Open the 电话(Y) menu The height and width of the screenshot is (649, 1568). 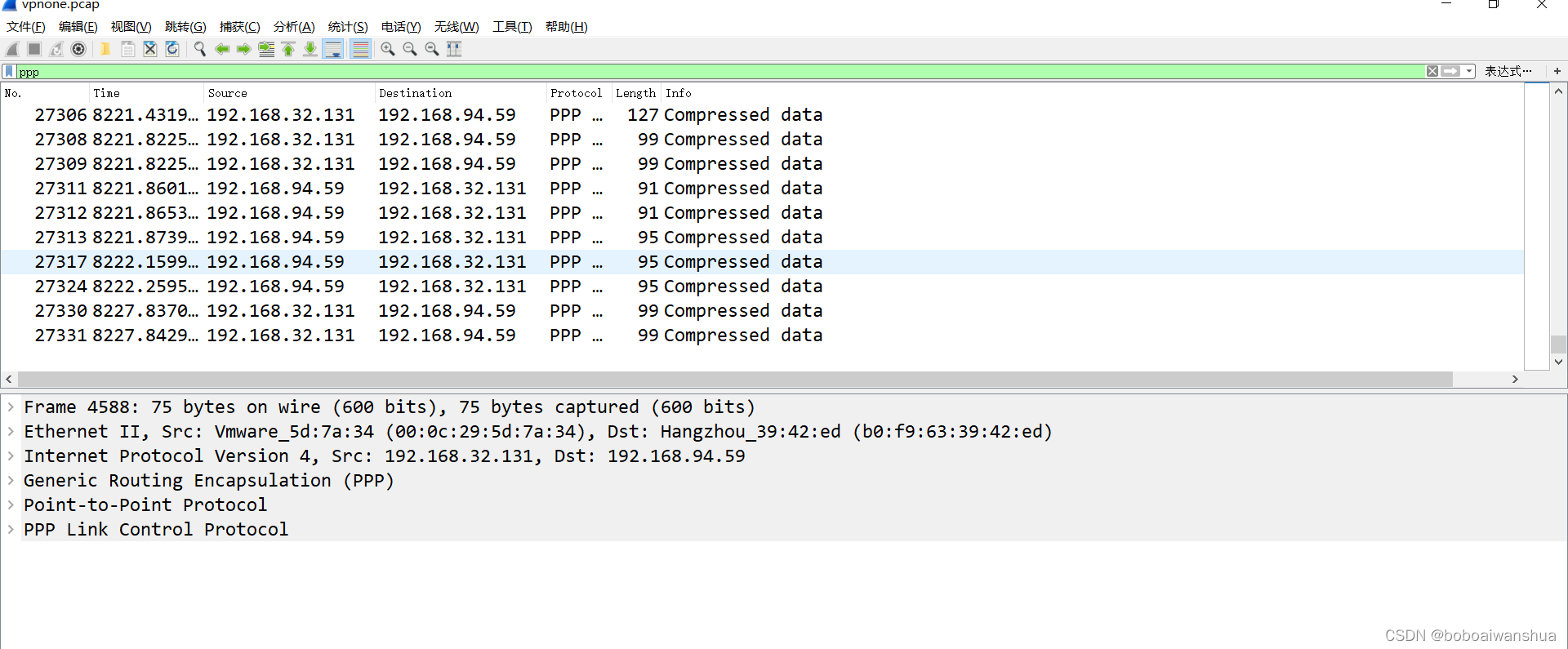401,27
